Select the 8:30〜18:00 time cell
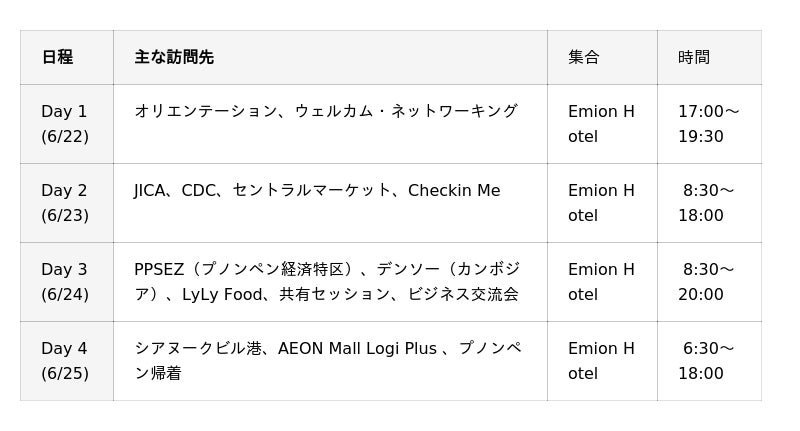 pos(708,203)
